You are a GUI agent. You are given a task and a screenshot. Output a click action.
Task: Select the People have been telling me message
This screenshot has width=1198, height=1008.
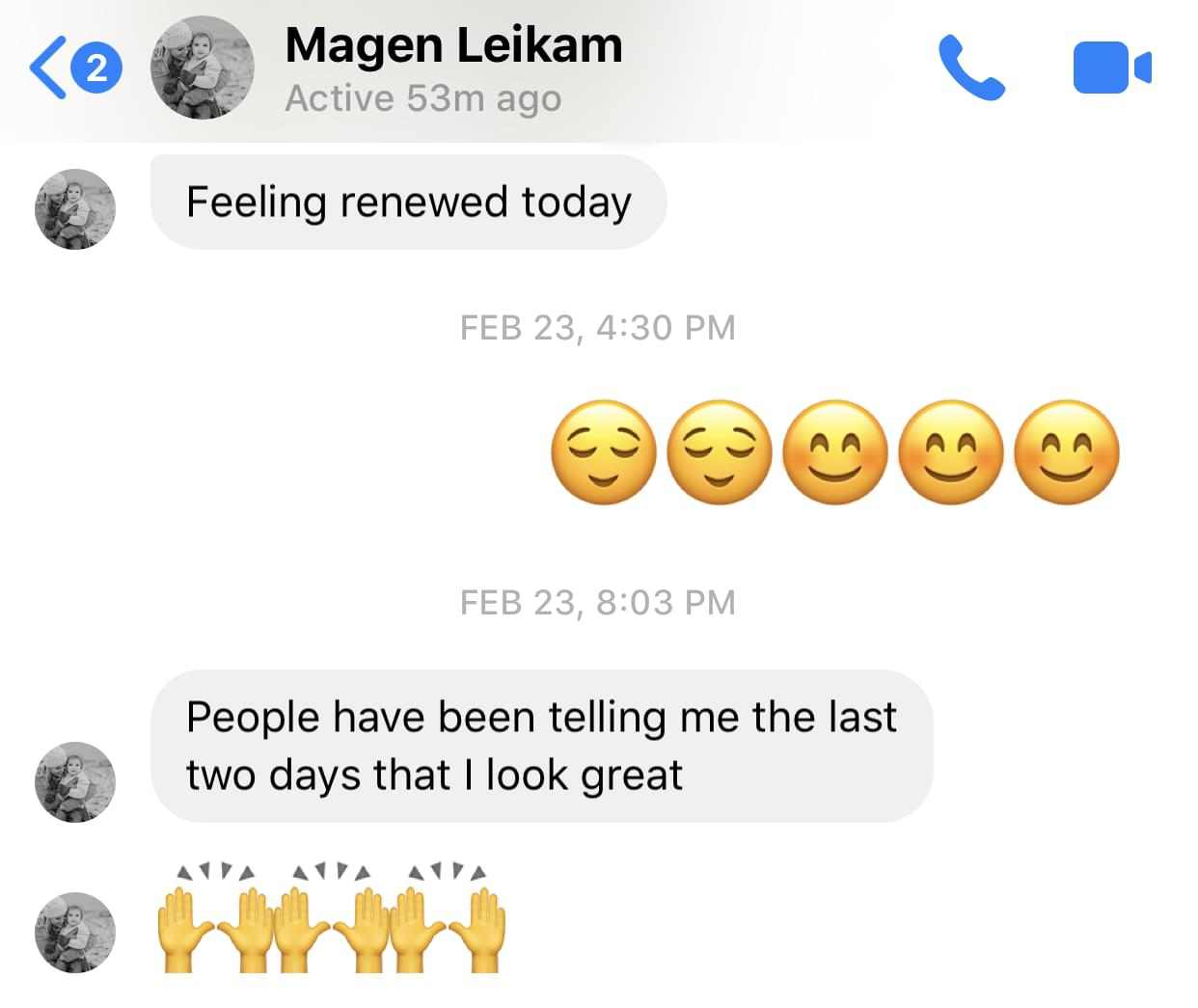point(542,746)
